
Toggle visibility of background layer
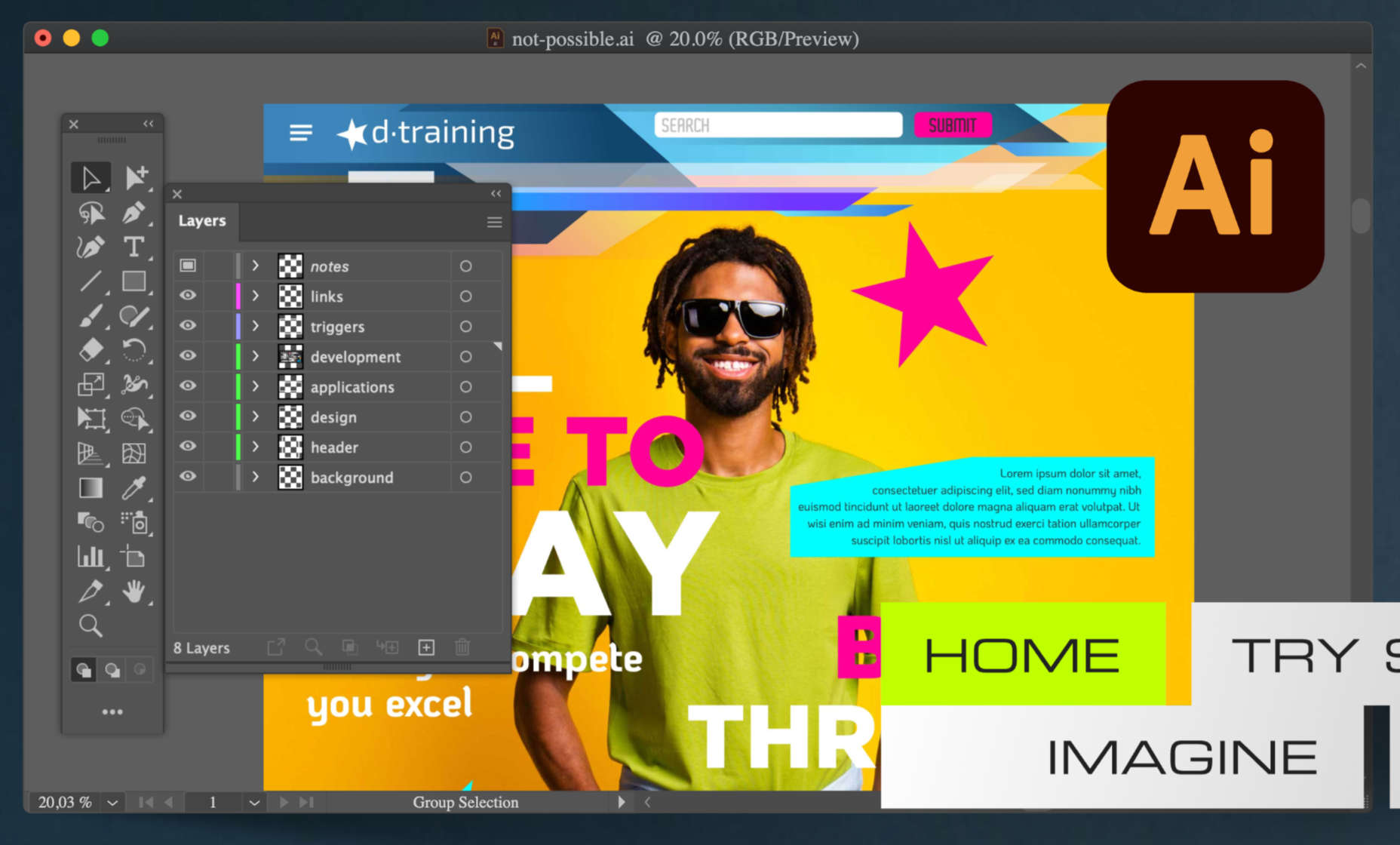click(x=188, y=477)
